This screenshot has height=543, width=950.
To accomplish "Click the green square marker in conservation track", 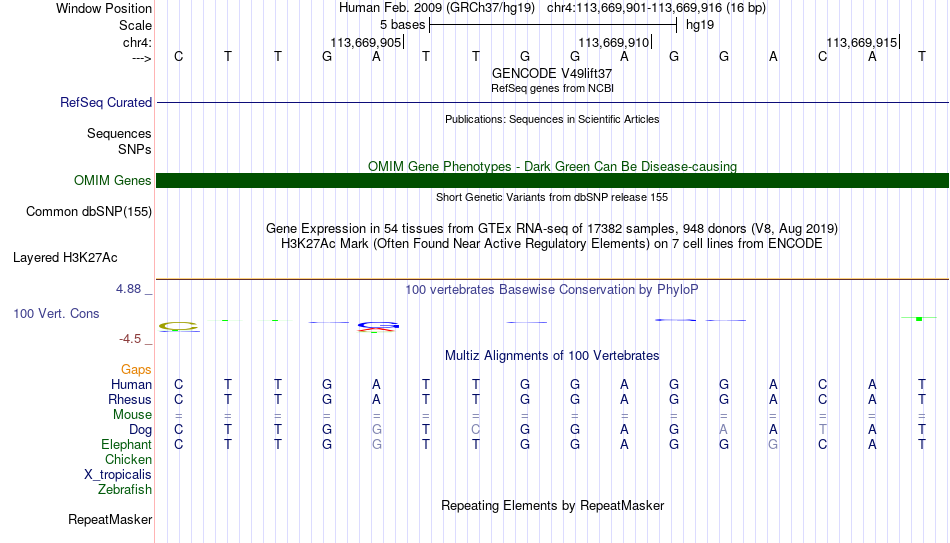I will pyautogui.click(x=919, y=319).
